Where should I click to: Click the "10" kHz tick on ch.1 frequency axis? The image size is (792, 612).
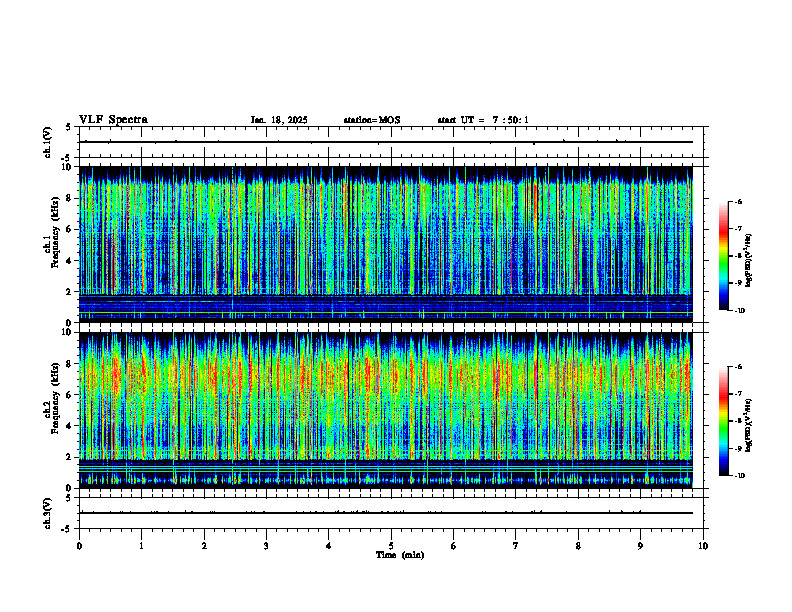68,167
